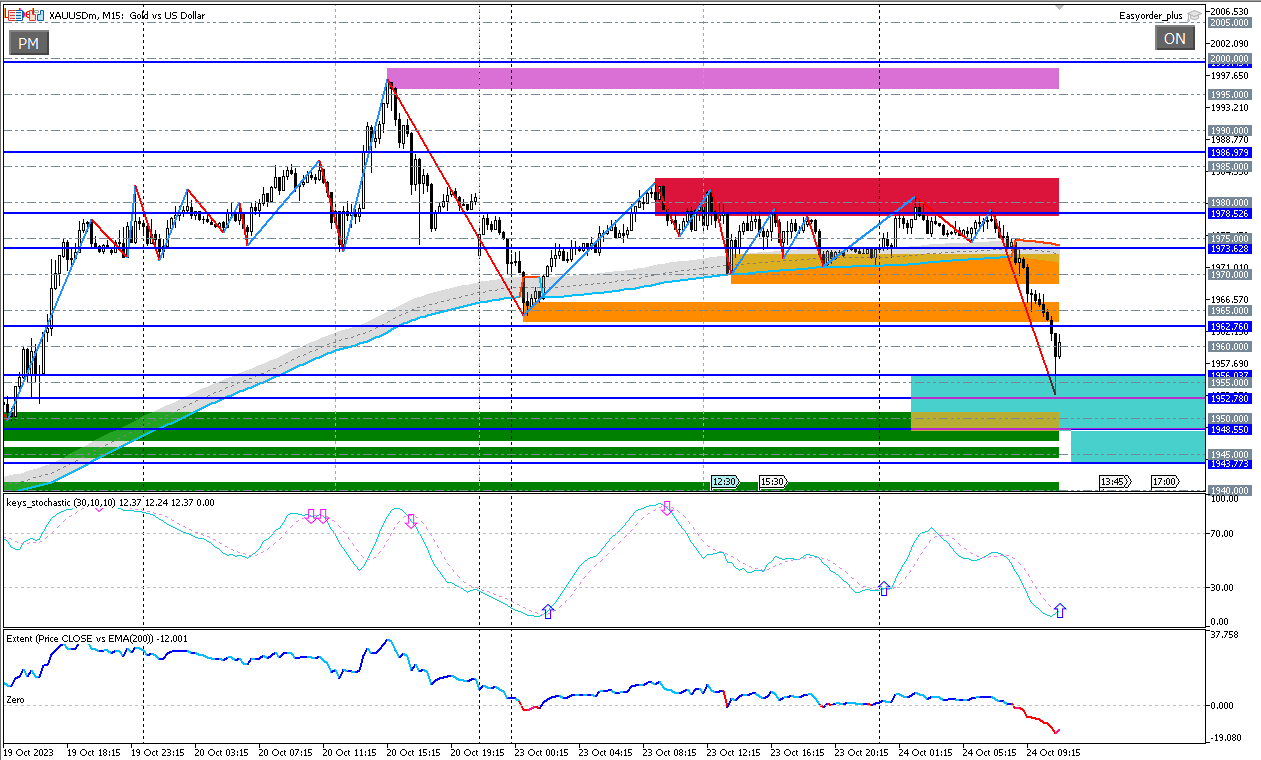1261x760 pixels.
Task: Click the 13:45 time marker label
Action: 1114,482
